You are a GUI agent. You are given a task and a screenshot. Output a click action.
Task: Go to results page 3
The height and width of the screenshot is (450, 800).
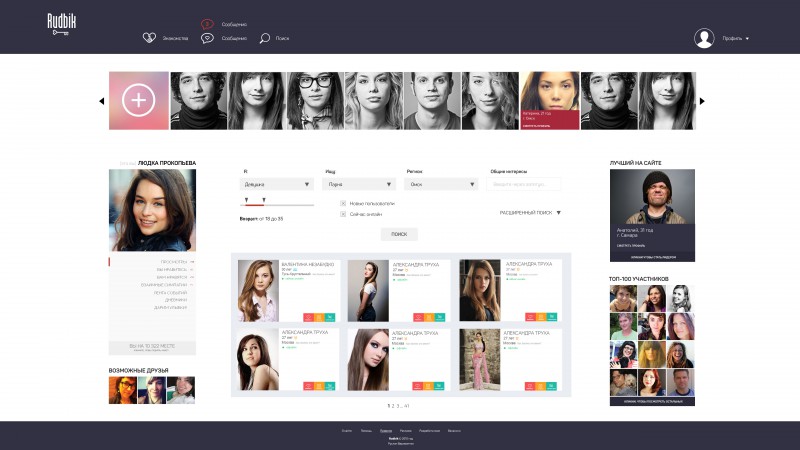(x=398, y=406)
